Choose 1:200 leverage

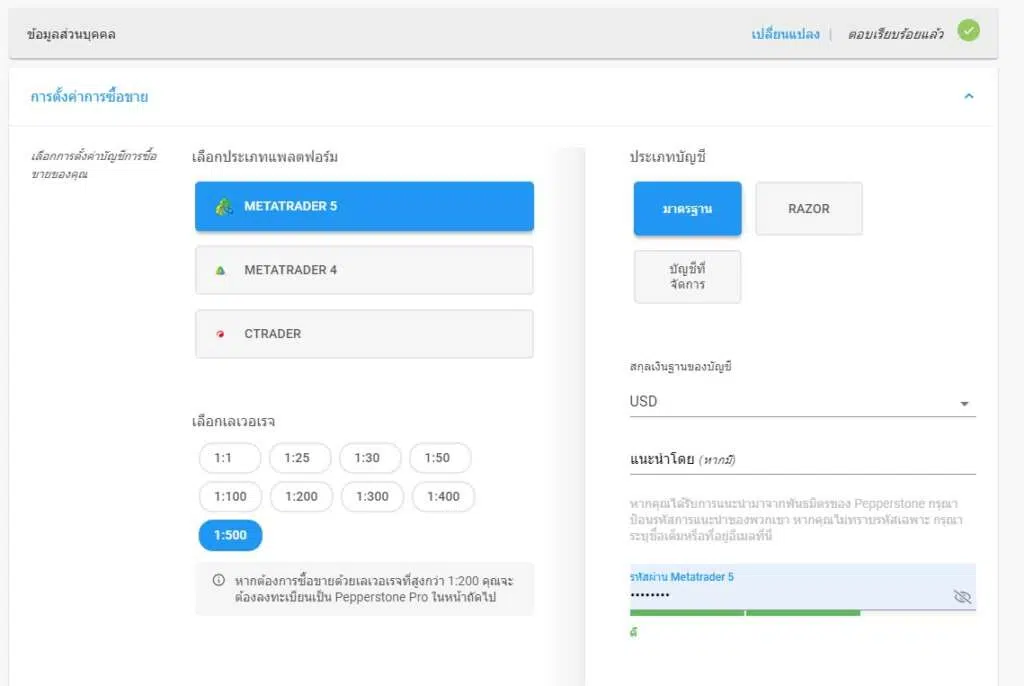(x=301, y=497)
